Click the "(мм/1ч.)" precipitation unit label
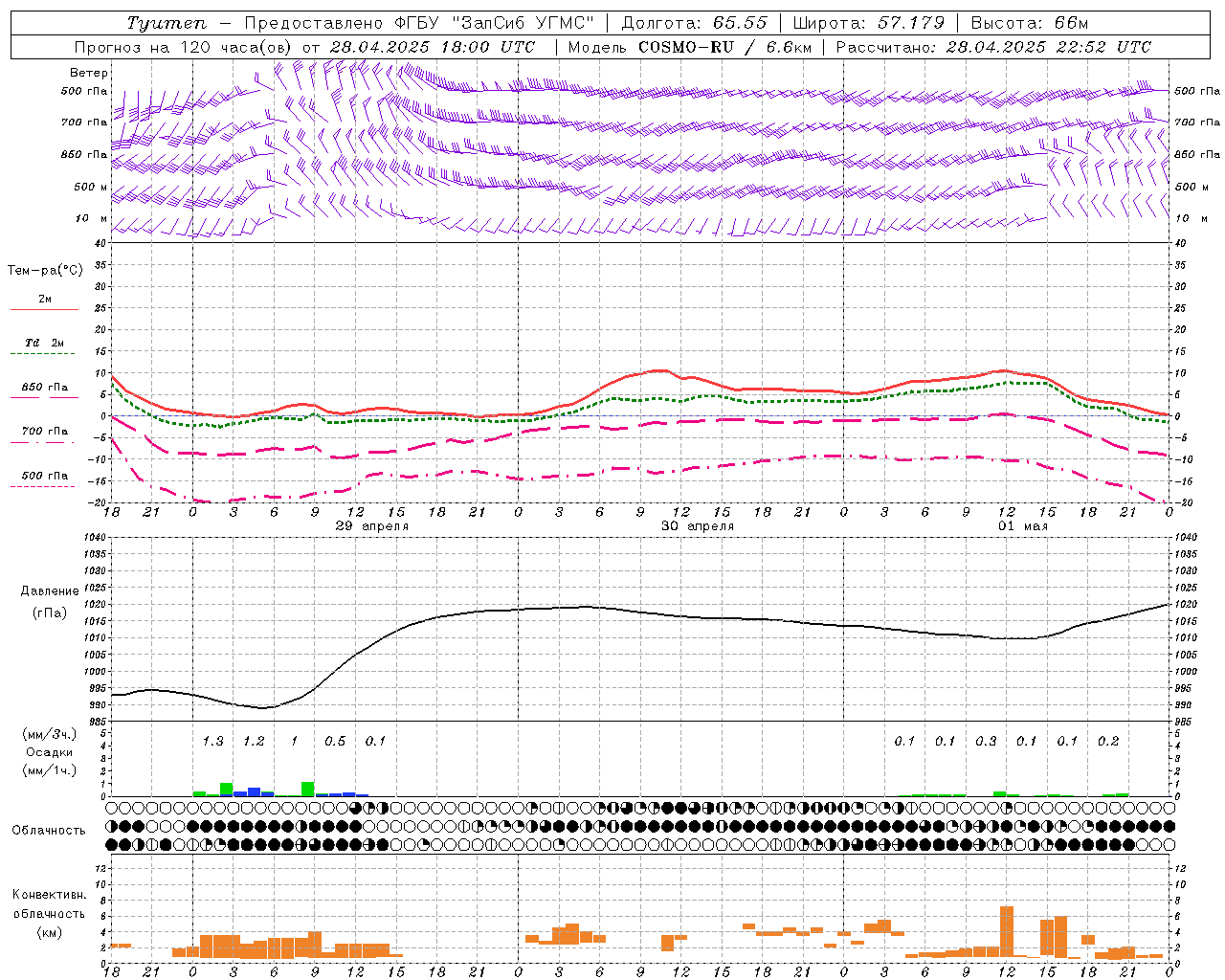This screenshot has width=1225, height=980. click(49, 770)
